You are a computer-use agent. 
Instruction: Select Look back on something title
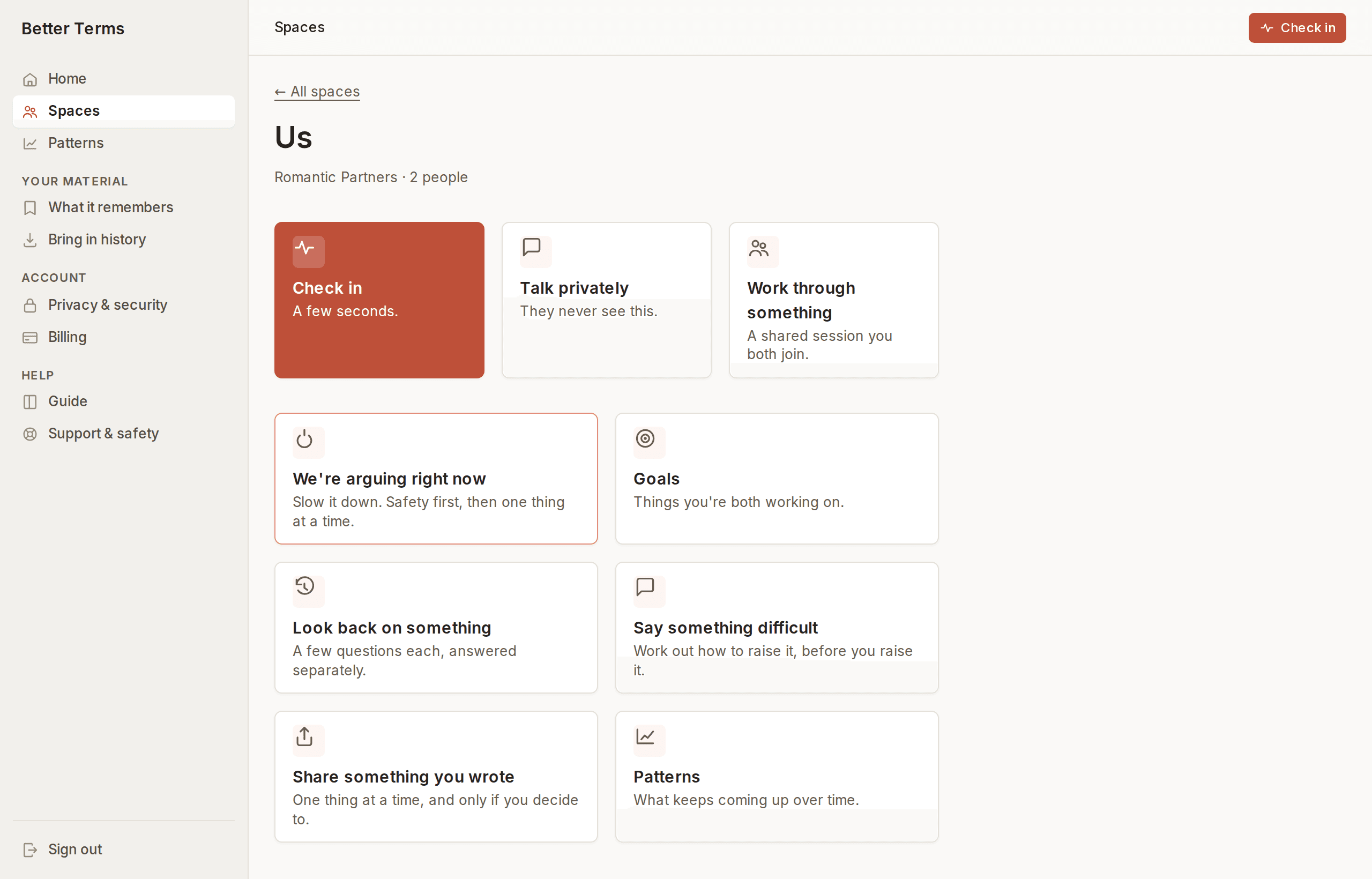392,628
